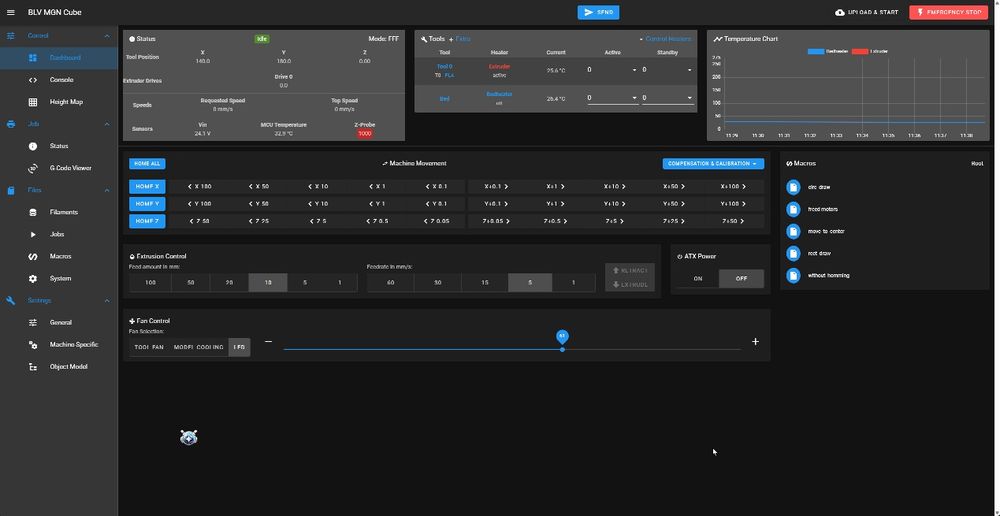Select the 50 mm feed amount

tap(190, 283)
